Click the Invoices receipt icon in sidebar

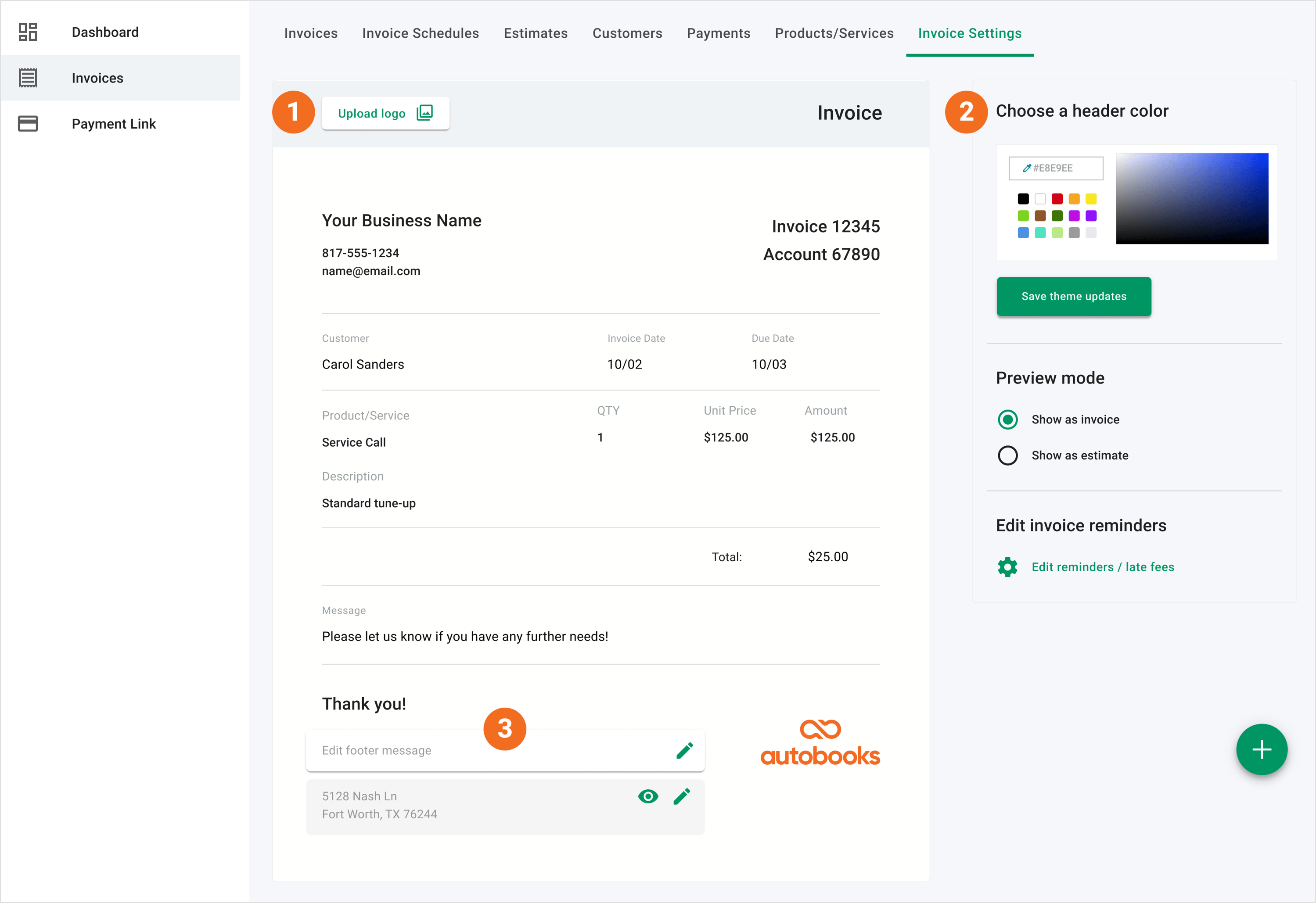[28, 78]
